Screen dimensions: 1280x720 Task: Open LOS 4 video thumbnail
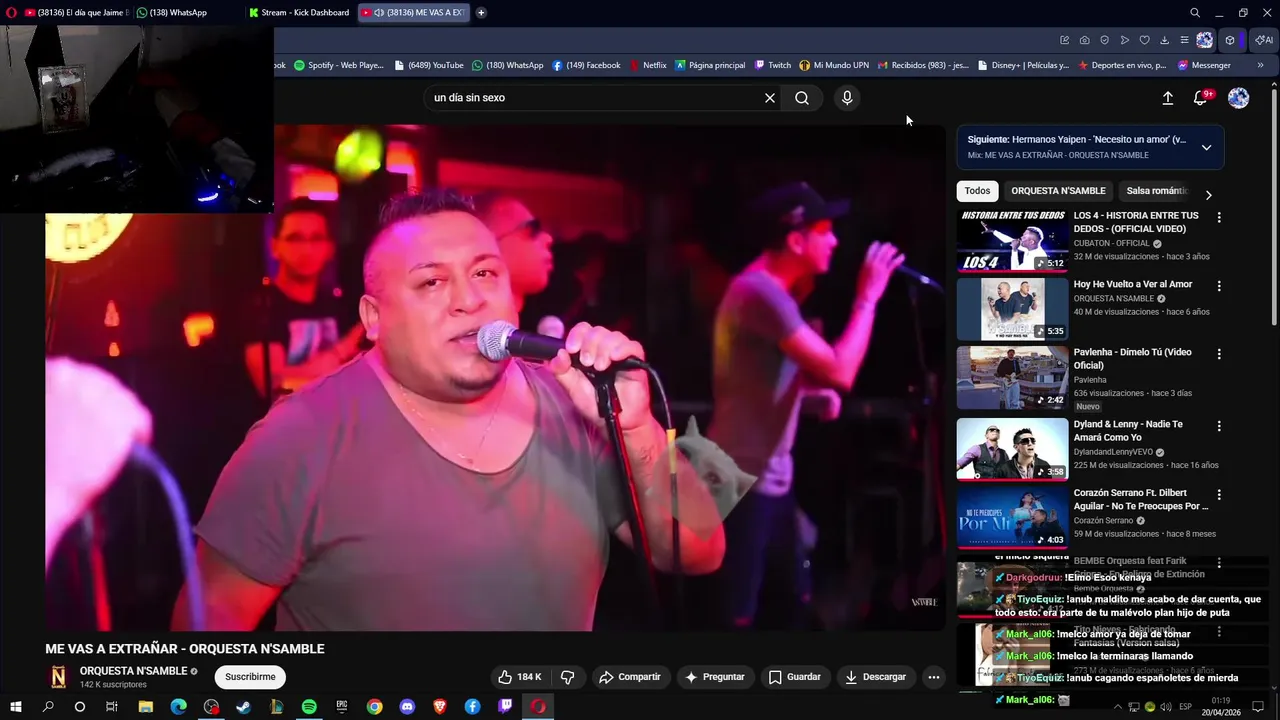[1012, 241]
